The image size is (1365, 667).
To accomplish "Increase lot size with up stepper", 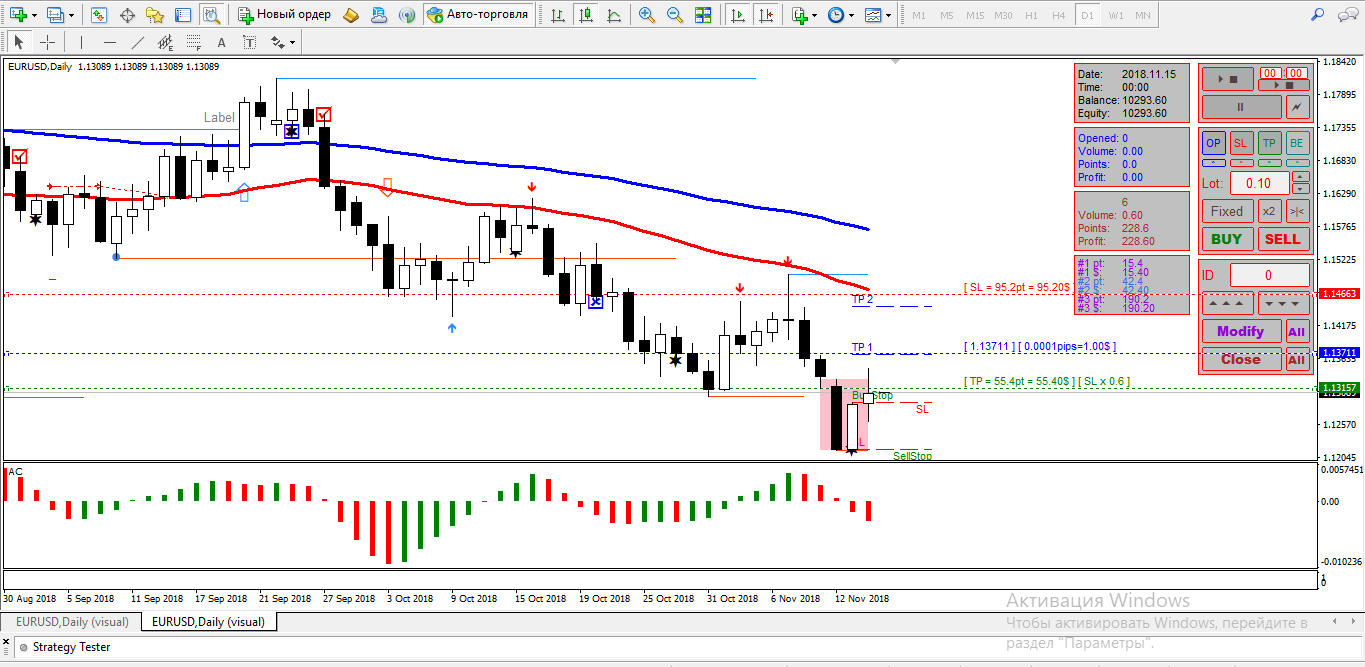I will pos(1300,177).
